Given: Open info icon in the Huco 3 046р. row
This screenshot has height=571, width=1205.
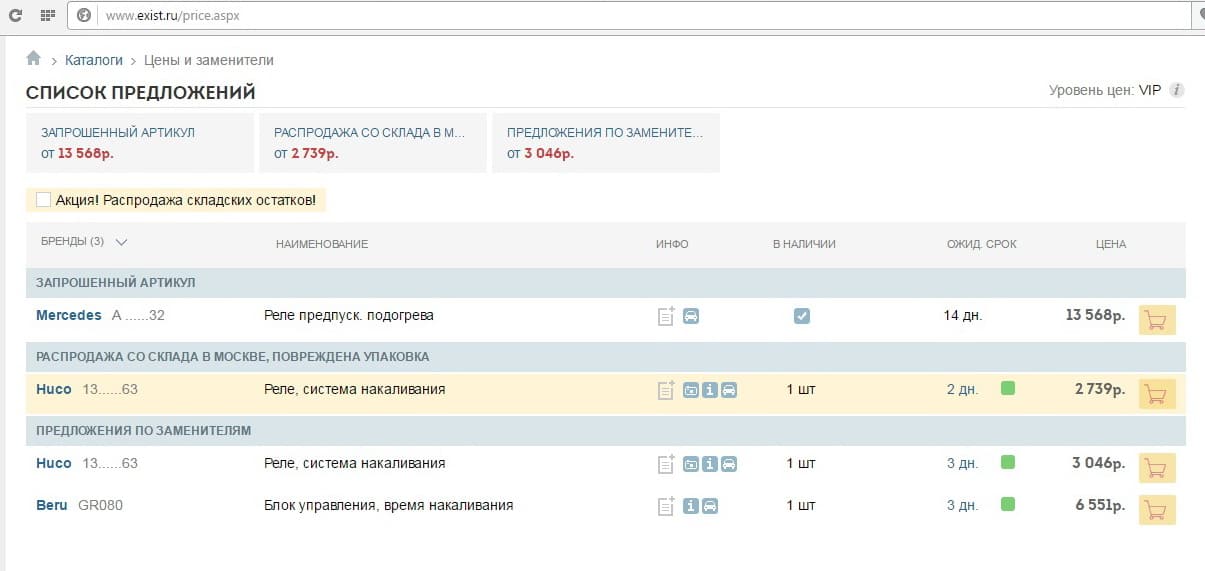Looking at the screenshot, I should tap(710, 464).
